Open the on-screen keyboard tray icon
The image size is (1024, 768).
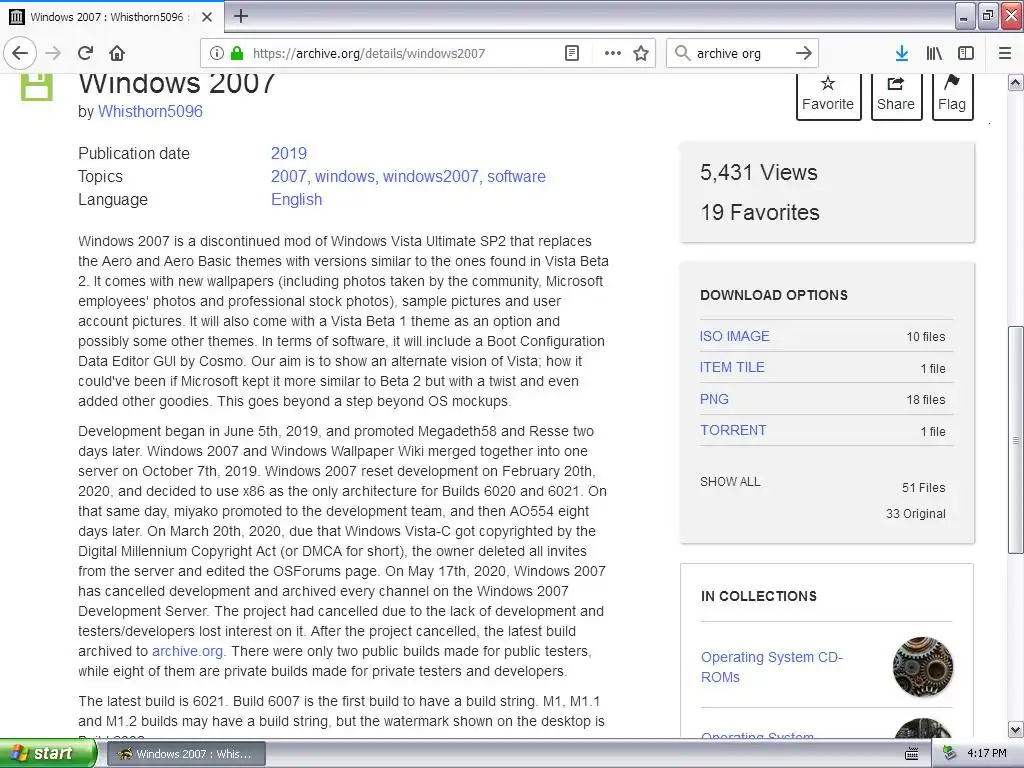(x=912, y=754)
